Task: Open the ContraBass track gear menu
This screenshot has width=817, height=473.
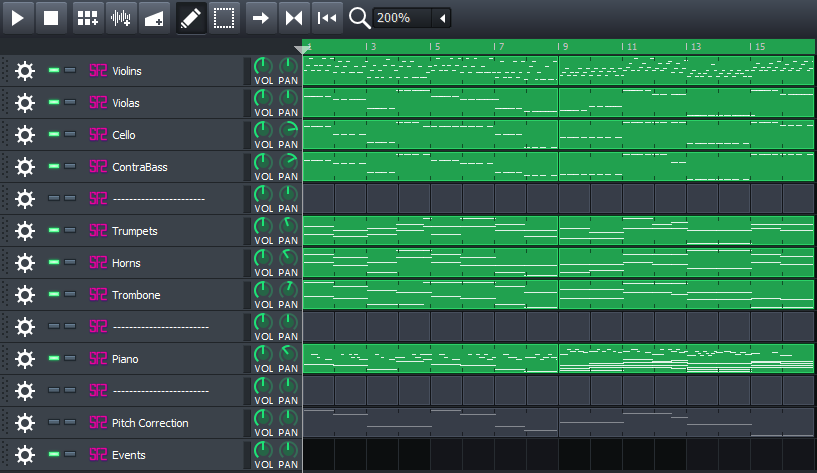Action: click(24, 167)
